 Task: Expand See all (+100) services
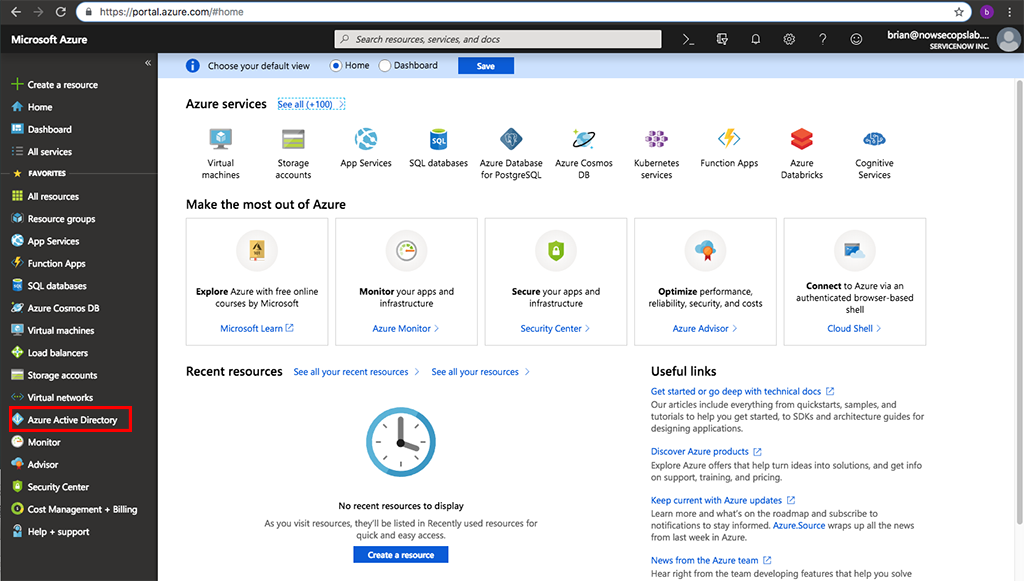311,104
